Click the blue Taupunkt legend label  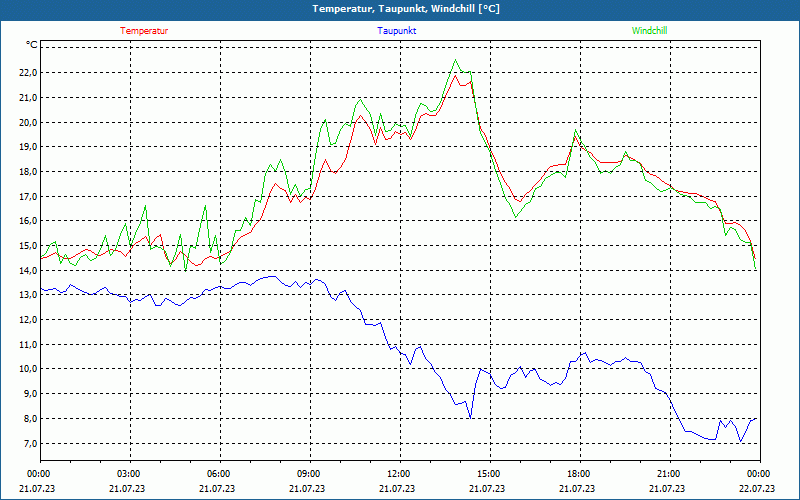point(397,31)
